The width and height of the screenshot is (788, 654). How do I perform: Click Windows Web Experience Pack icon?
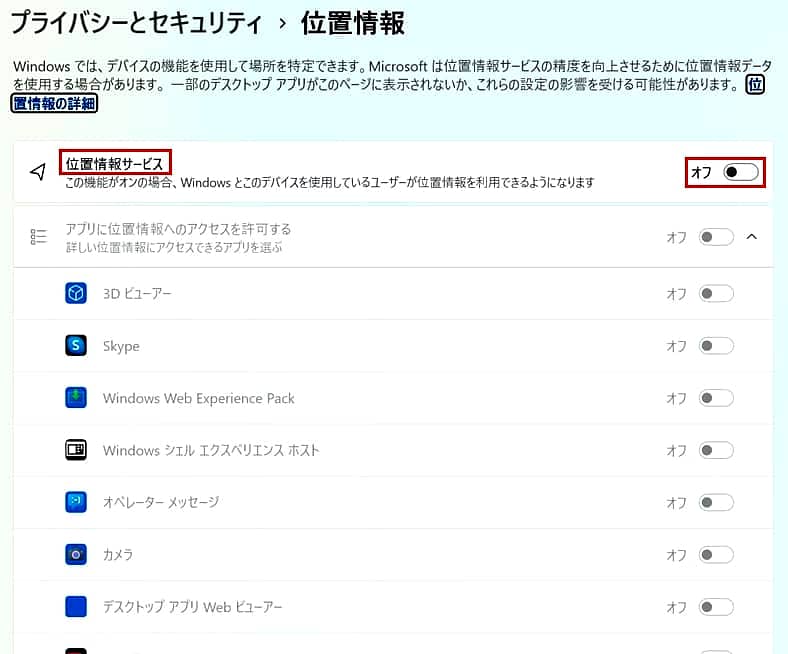click(x=76, y=398)
